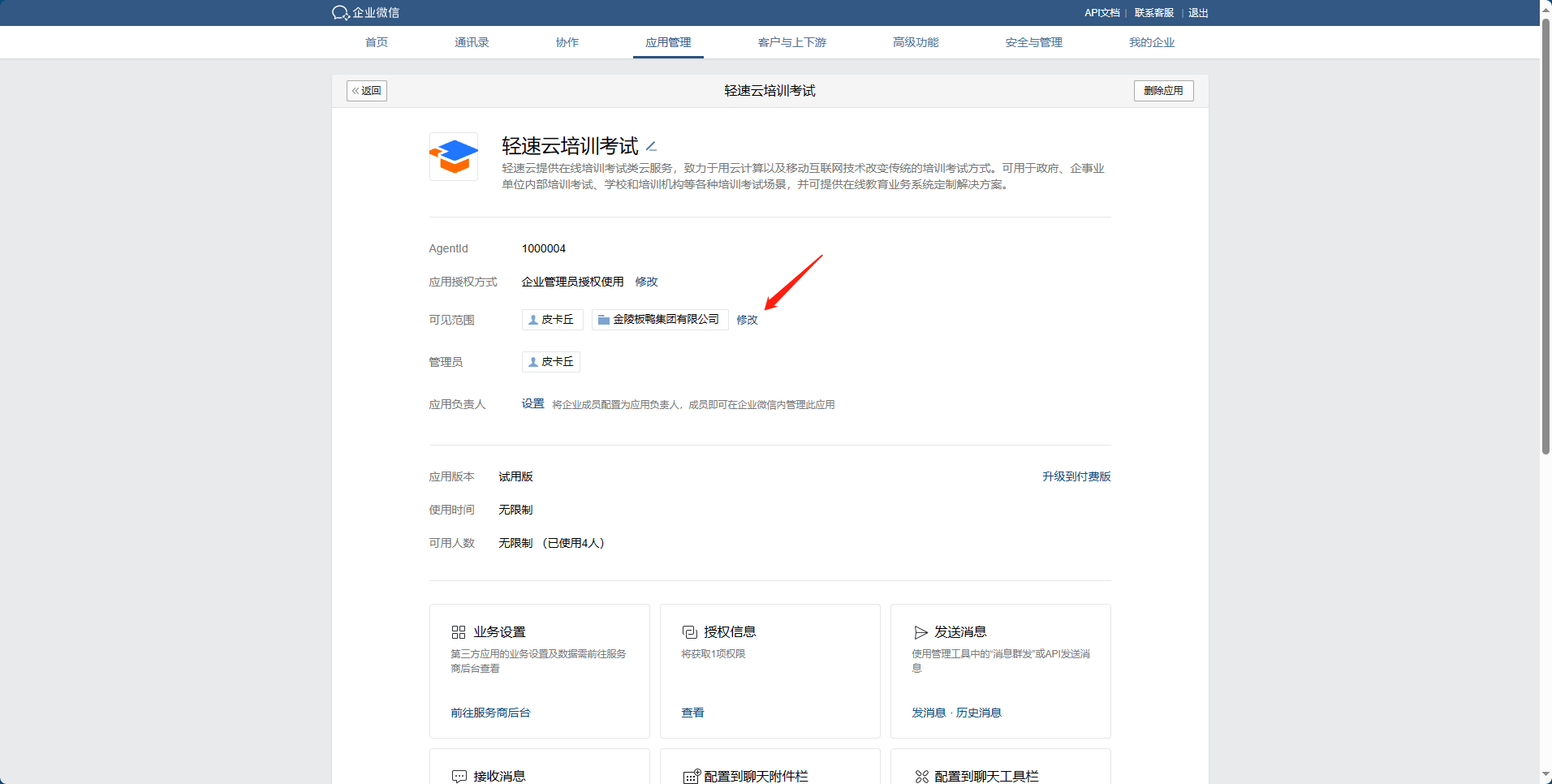Click the 业务设置 grid icon
This screenshot has width=1552, height=784.
pyautogui.click(x=459, y=632)
